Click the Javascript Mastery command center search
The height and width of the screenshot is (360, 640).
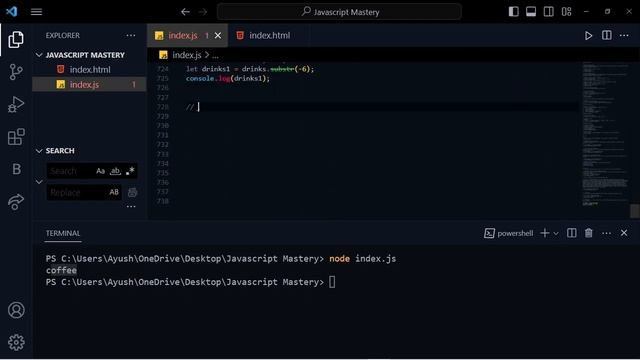point(339,12)
